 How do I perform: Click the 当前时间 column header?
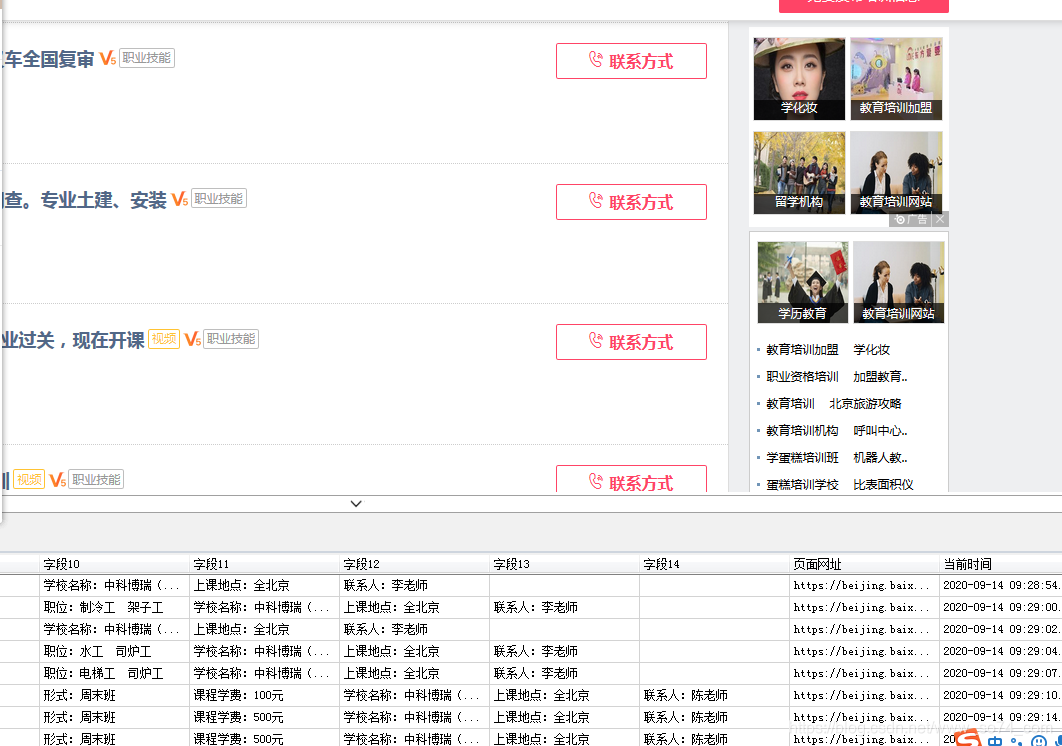click(1001, 564)
